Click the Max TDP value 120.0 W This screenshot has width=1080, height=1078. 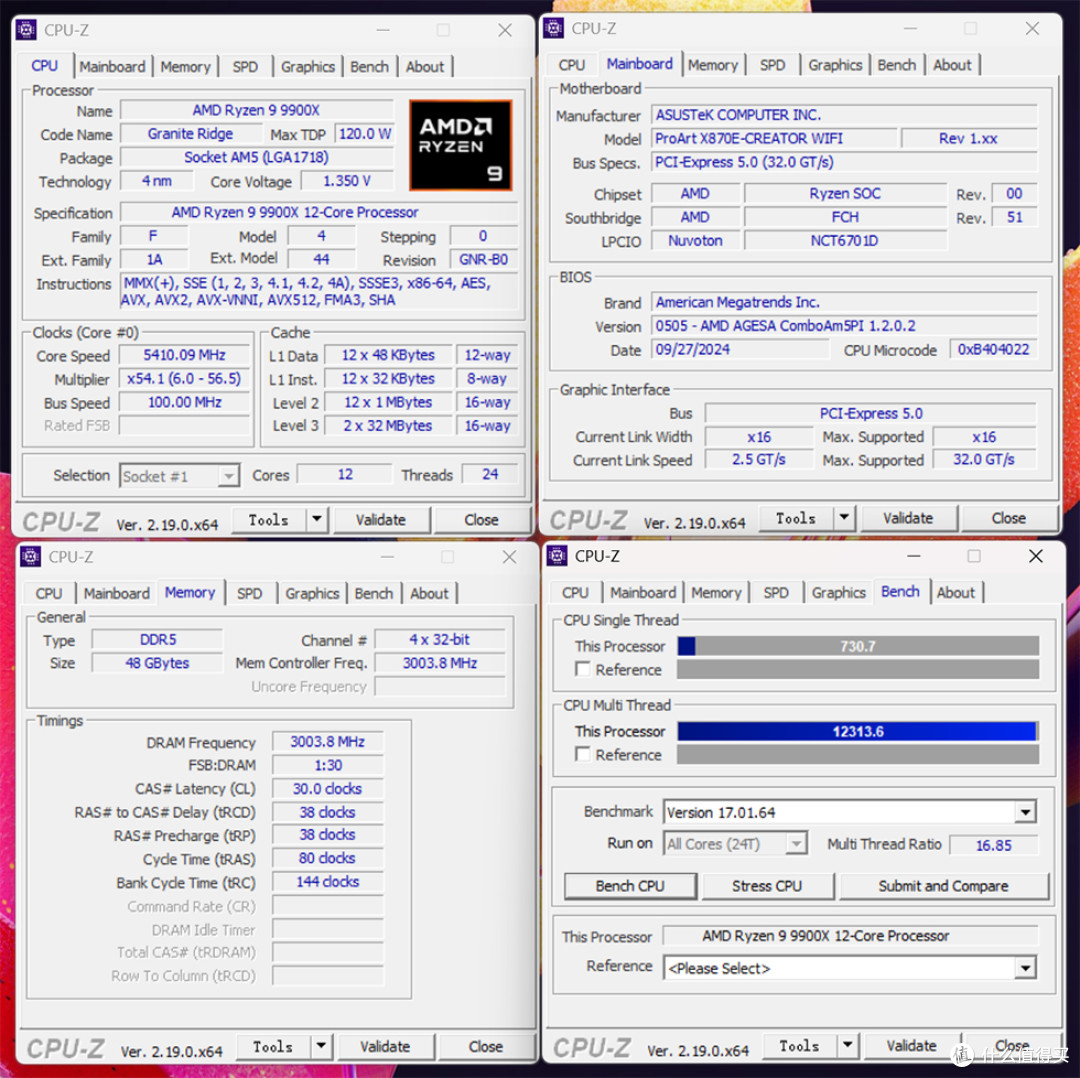coord(364,134)
